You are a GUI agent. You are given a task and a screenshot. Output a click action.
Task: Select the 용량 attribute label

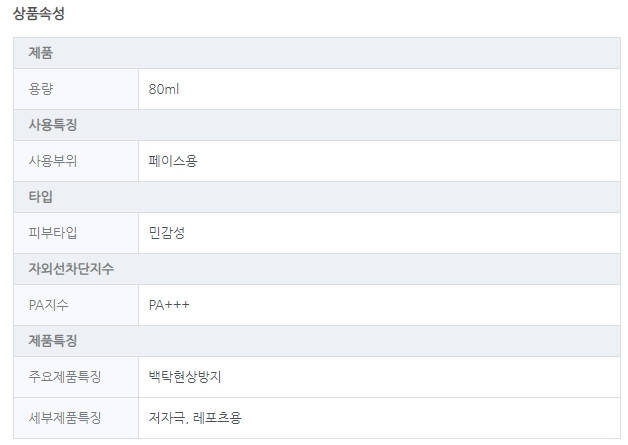pyautogui.click(x=41, y=89)
